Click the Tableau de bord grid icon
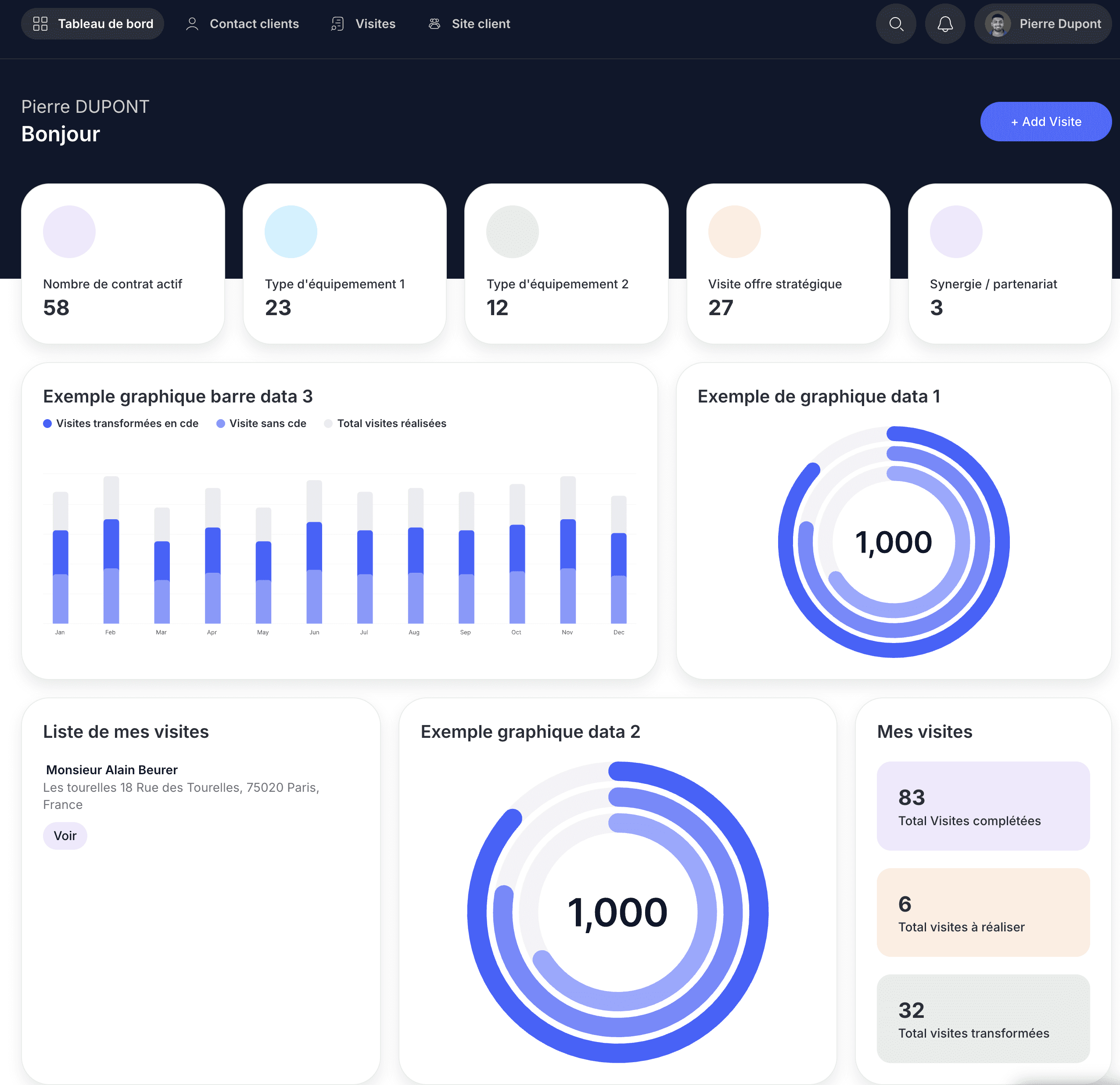The image size is (1120, 1085). pos(40,24)
